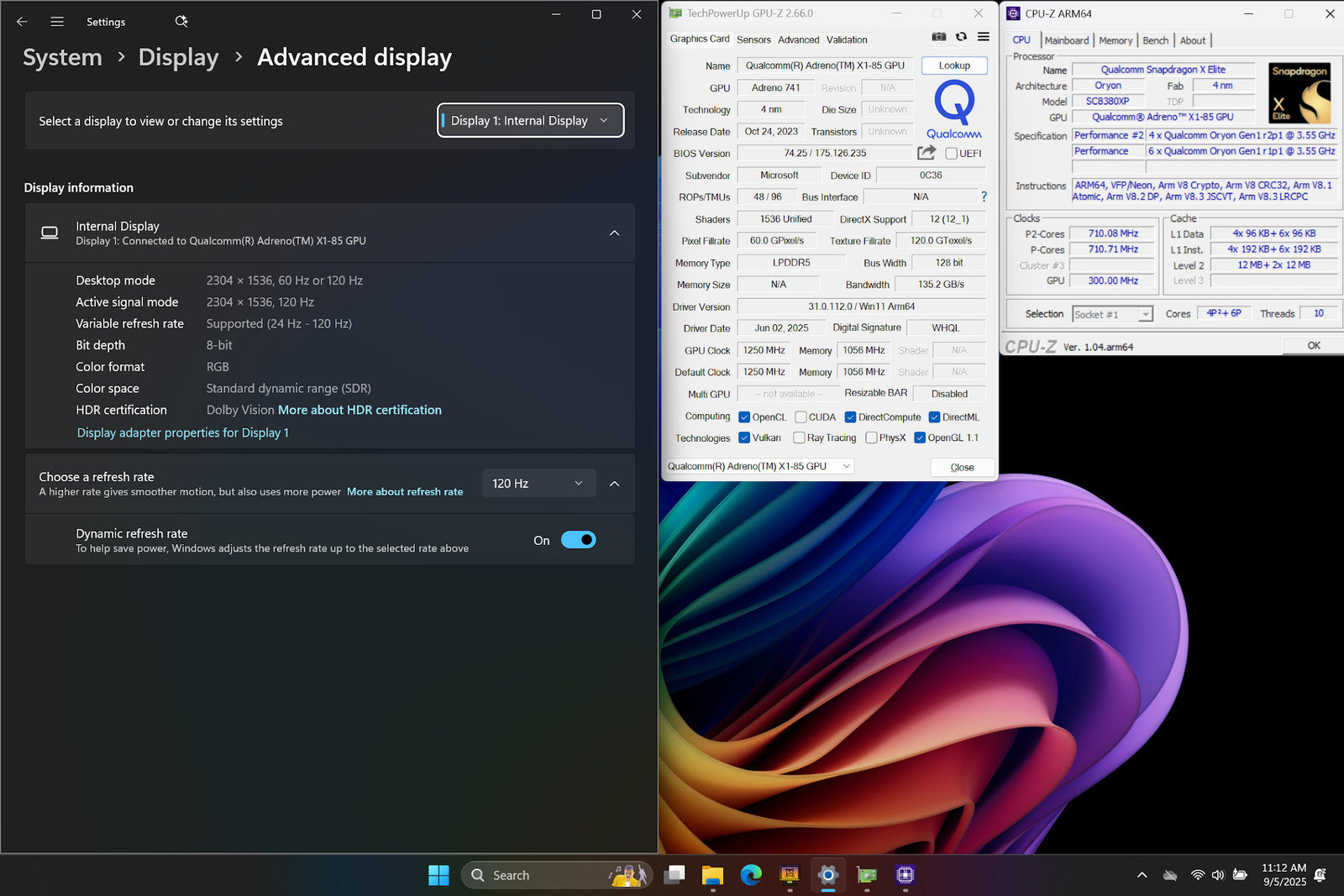The height and width of the screenshot is (896, 1344).
Task: Open the GPU selection dropdown in GPU-Z
Action: (x=759, y=466)
